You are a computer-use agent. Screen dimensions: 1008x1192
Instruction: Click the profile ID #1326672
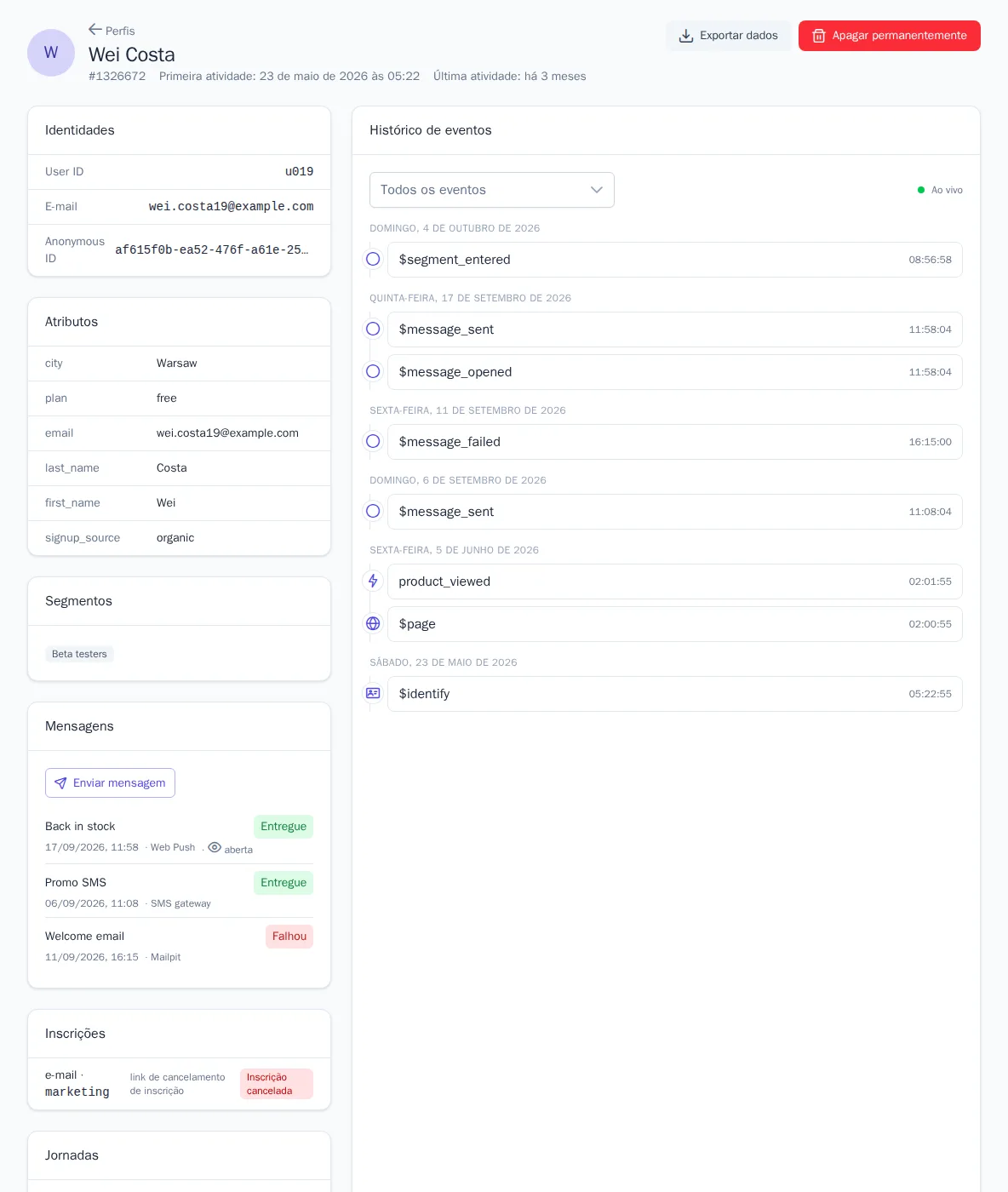pyautogui.click(x=117, y=77)
